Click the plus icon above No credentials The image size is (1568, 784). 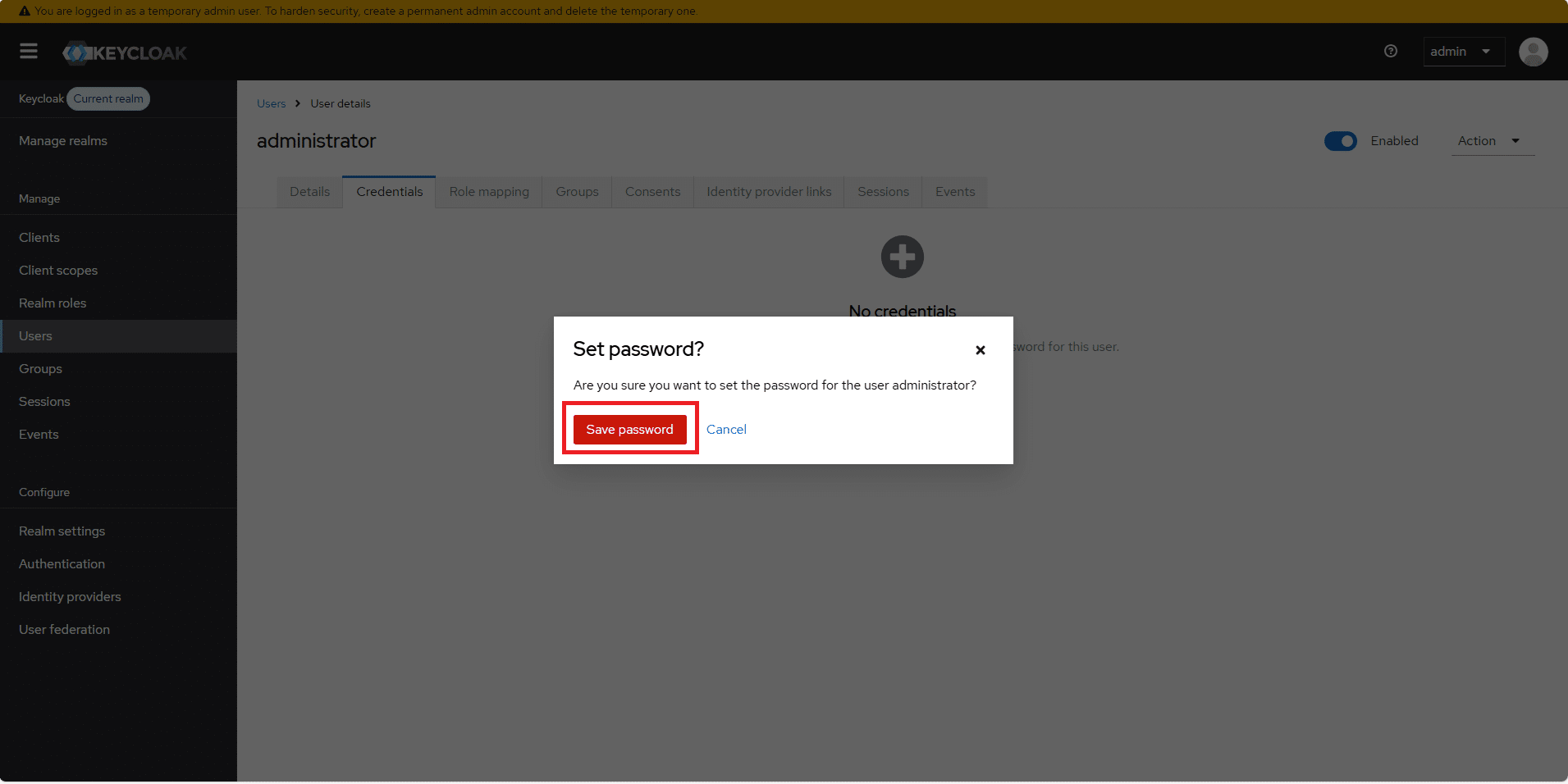902,258
